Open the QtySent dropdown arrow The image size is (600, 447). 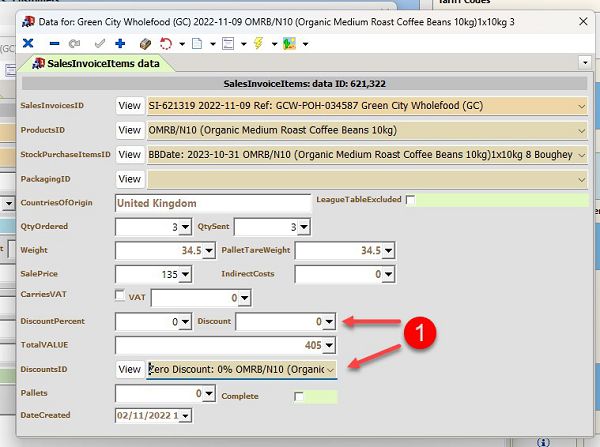[304, 227]
